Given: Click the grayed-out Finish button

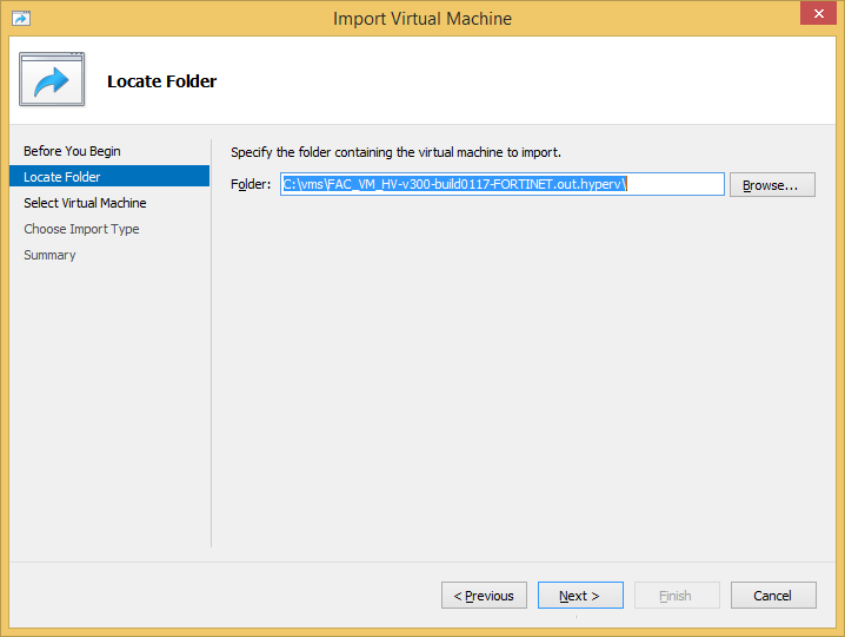Looking at the screenshot, I should point(677,595).
